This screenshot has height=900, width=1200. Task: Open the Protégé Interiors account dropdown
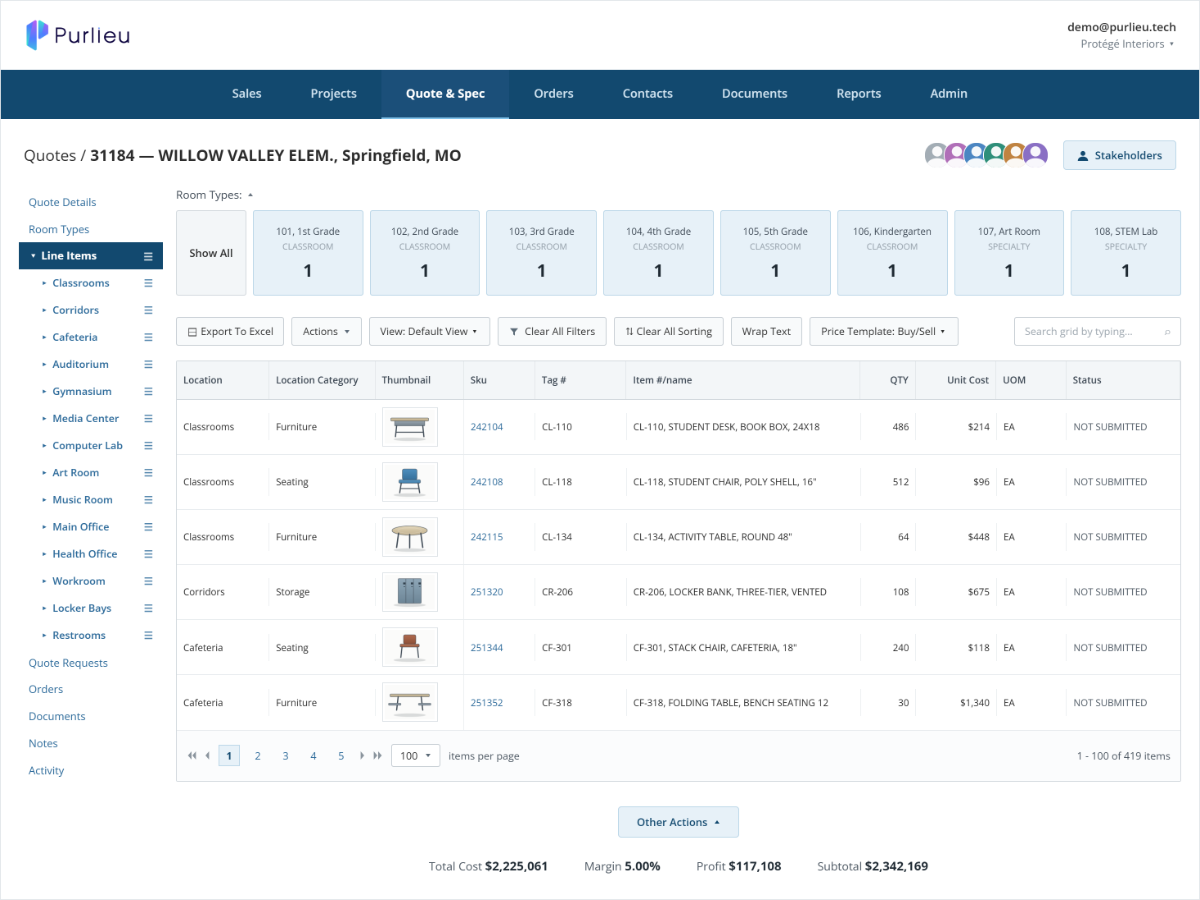(1127, 44)
